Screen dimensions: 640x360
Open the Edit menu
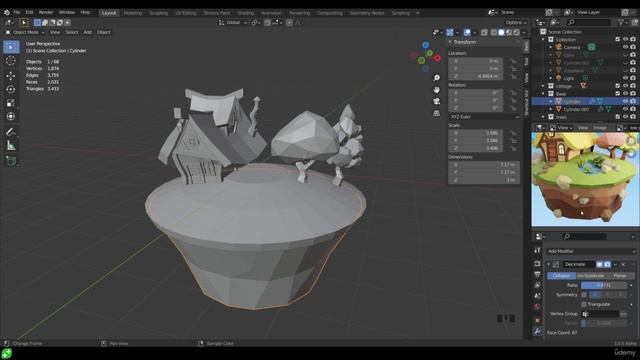click(29, 12)
